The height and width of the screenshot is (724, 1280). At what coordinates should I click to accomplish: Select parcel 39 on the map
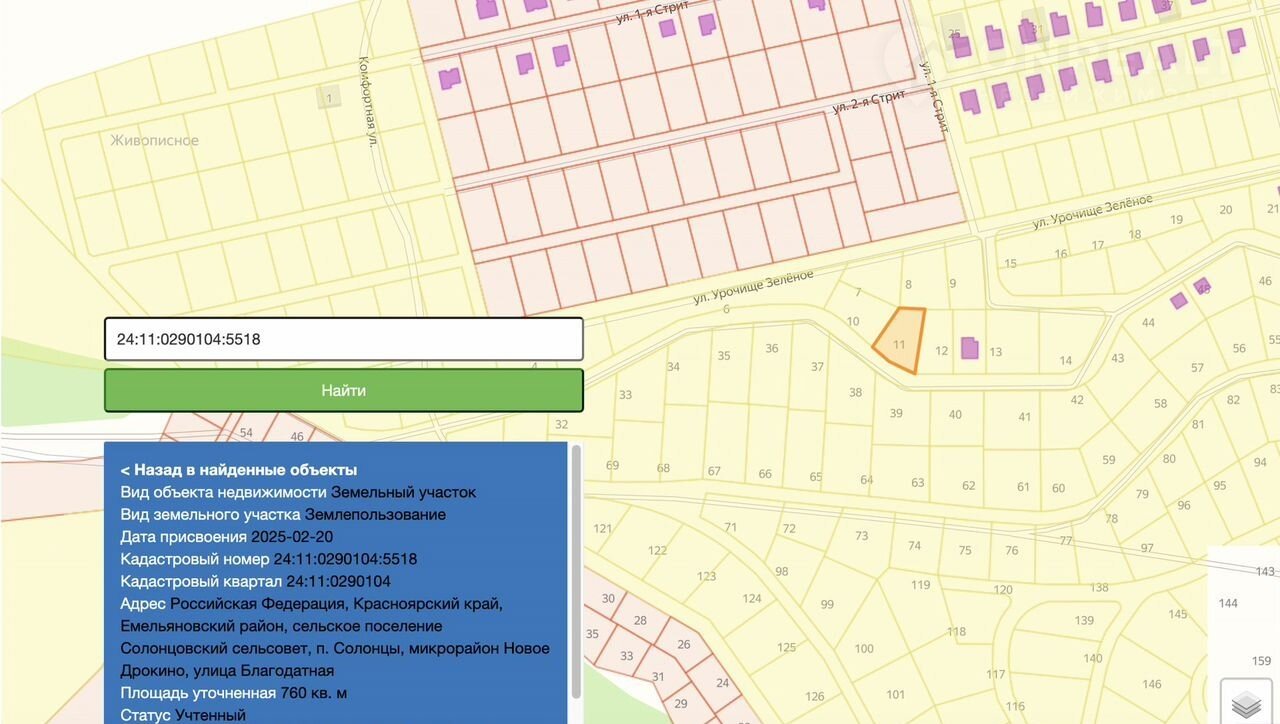click(x=896, y=413)
